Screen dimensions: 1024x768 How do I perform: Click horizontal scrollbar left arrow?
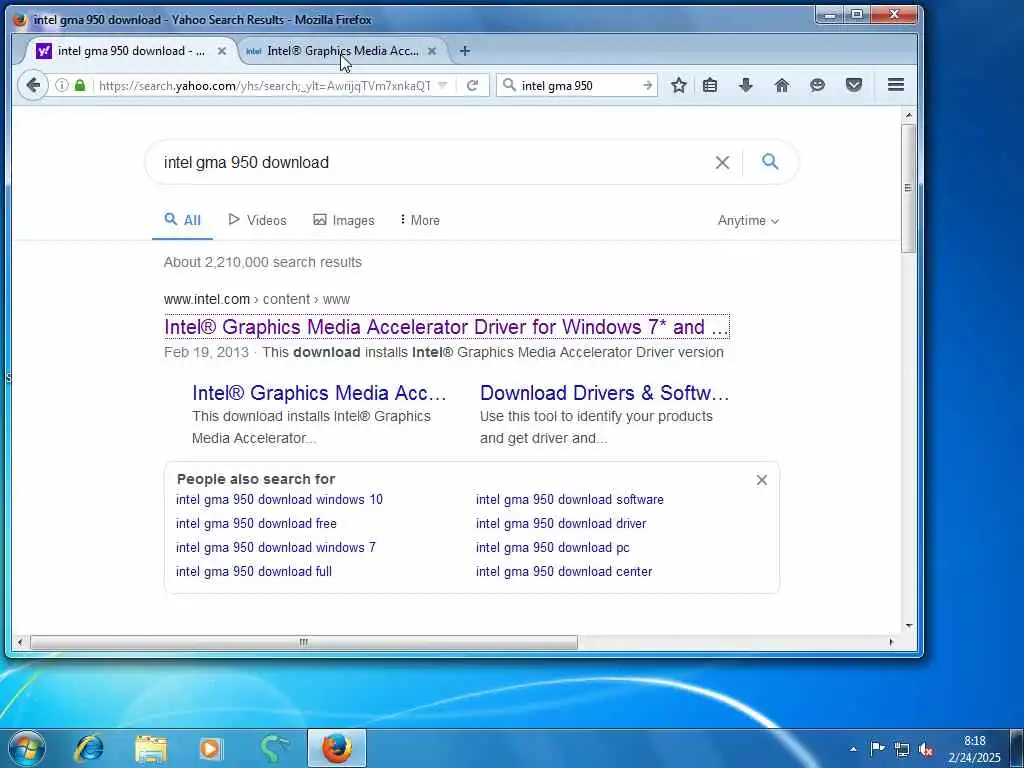[20, 643]
